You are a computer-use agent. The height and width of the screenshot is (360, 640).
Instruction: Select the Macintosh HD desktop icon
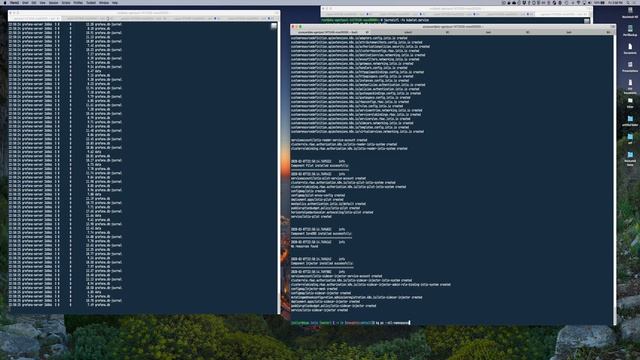click(x=630, y=13)
